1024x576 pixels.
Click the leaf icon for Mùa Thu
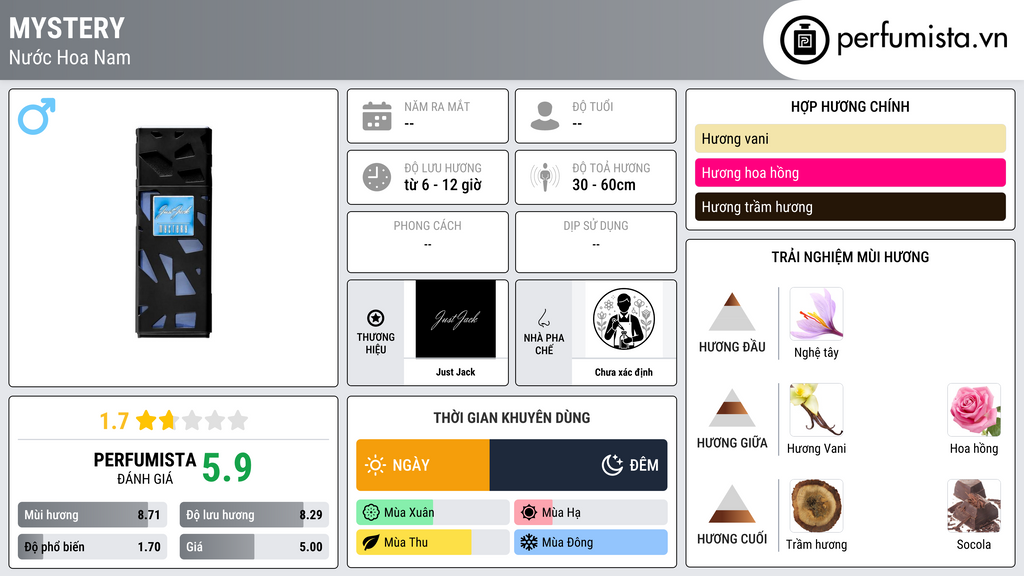point(371,542)
